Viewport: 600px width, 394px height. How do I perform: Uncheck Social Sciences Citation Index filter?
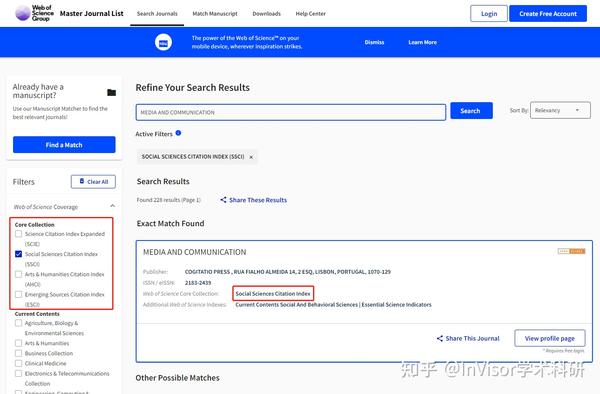click(18, 254)
